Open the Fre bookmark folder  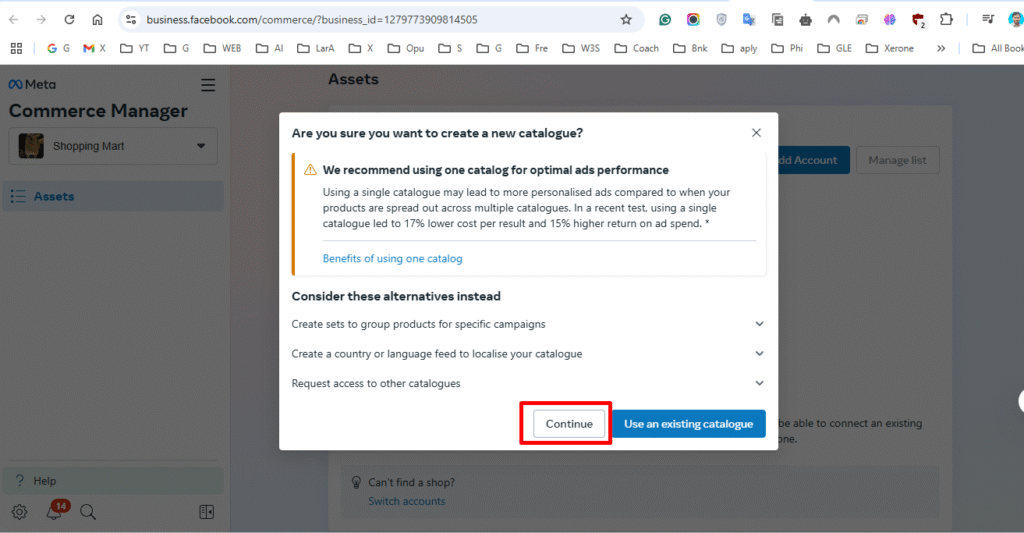[x=532, y=48]
